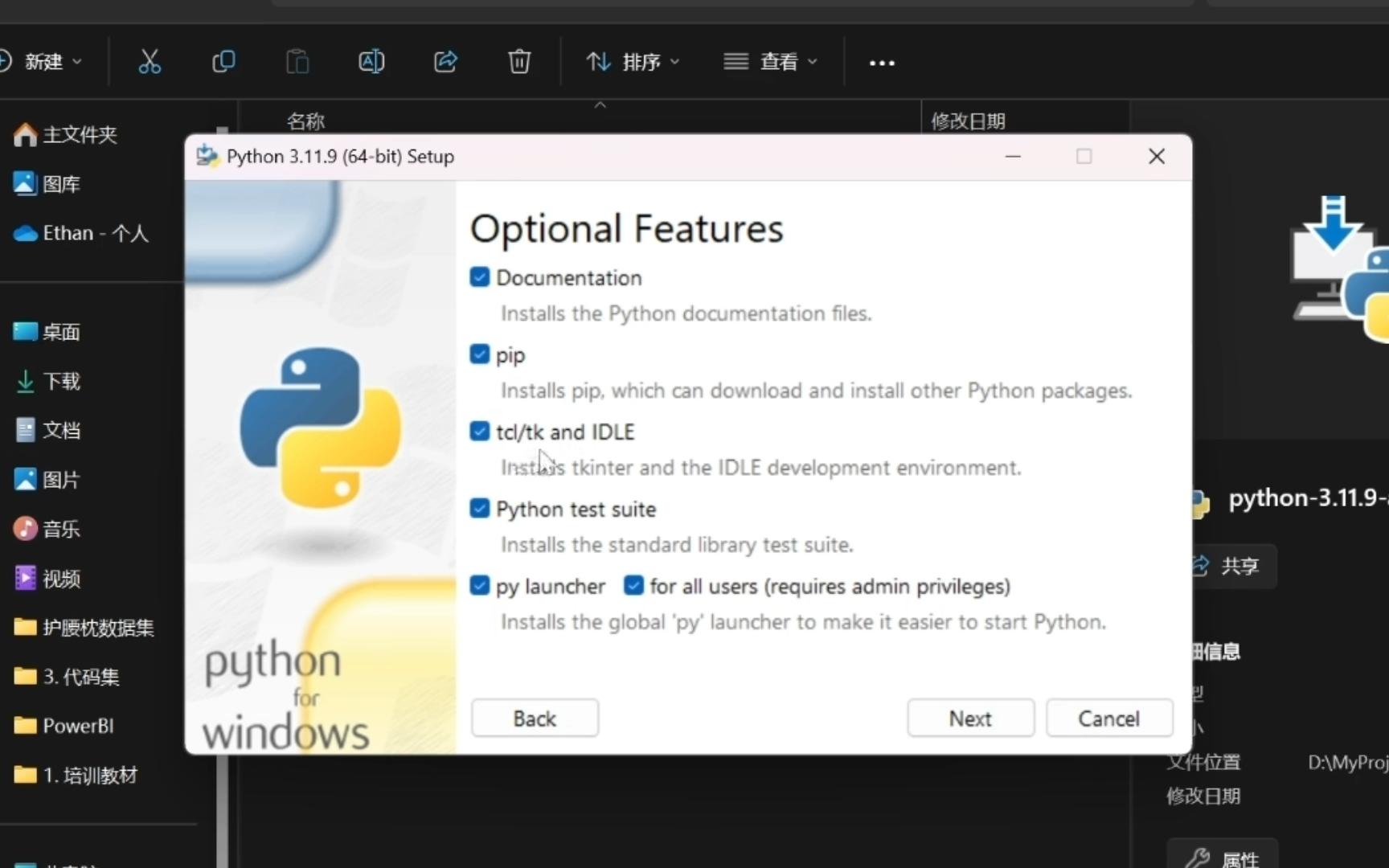Open the three-dots more options menu
The height and width of the screenshot is (868, 1389).
tap(882, 63)
